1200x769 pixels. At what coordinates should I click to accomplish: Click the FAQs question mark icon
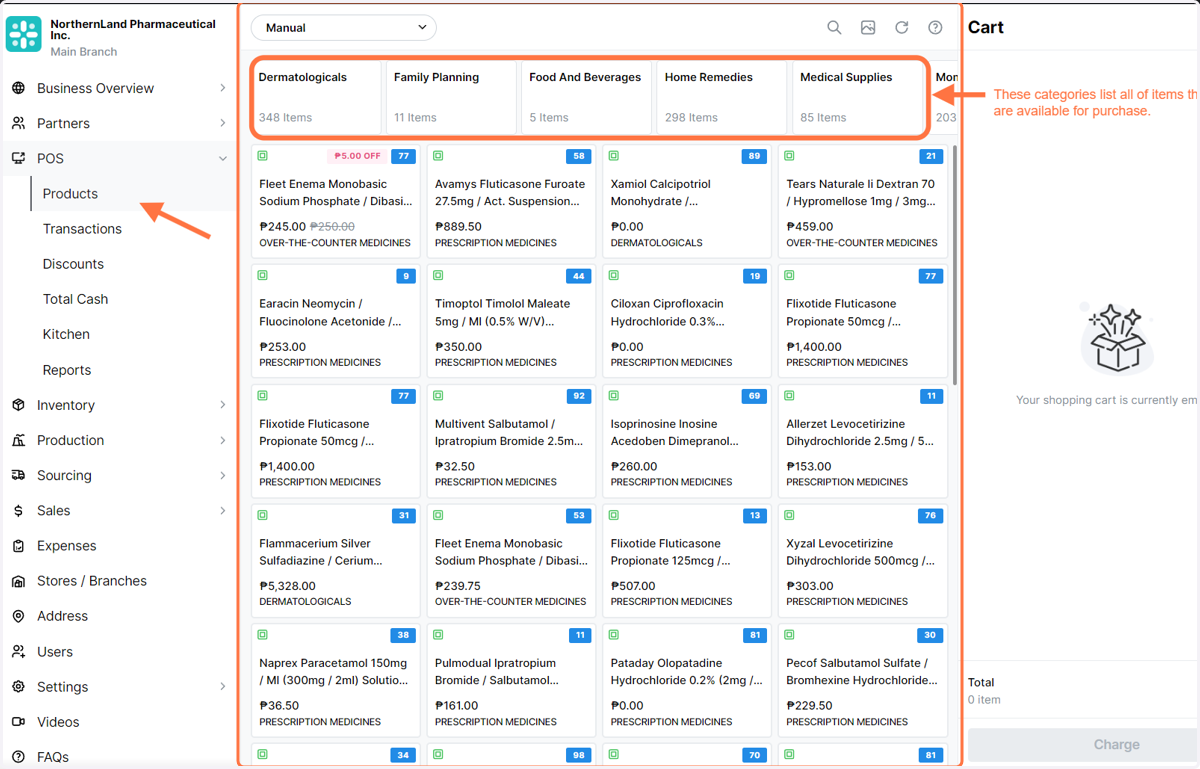pyautogui.click(x=18, y=757)
